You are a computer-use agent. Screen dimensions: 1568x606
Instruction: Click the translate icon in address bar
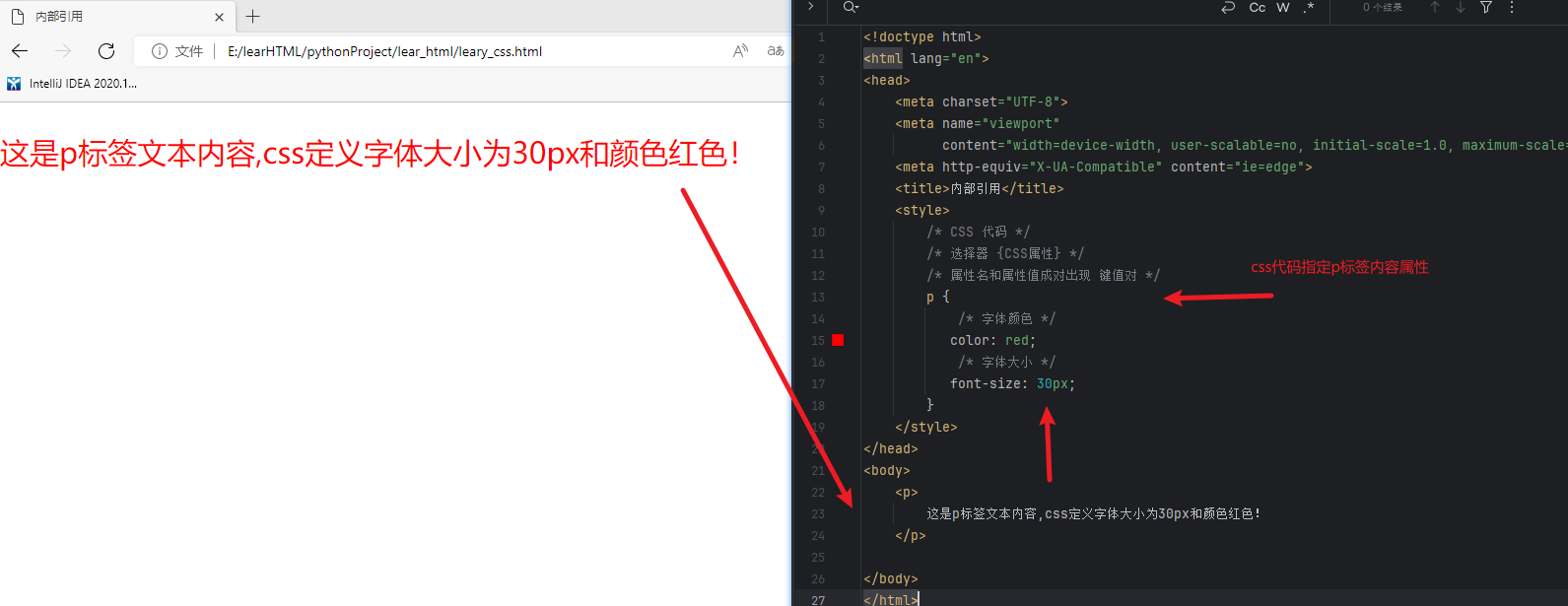(776, 51)
